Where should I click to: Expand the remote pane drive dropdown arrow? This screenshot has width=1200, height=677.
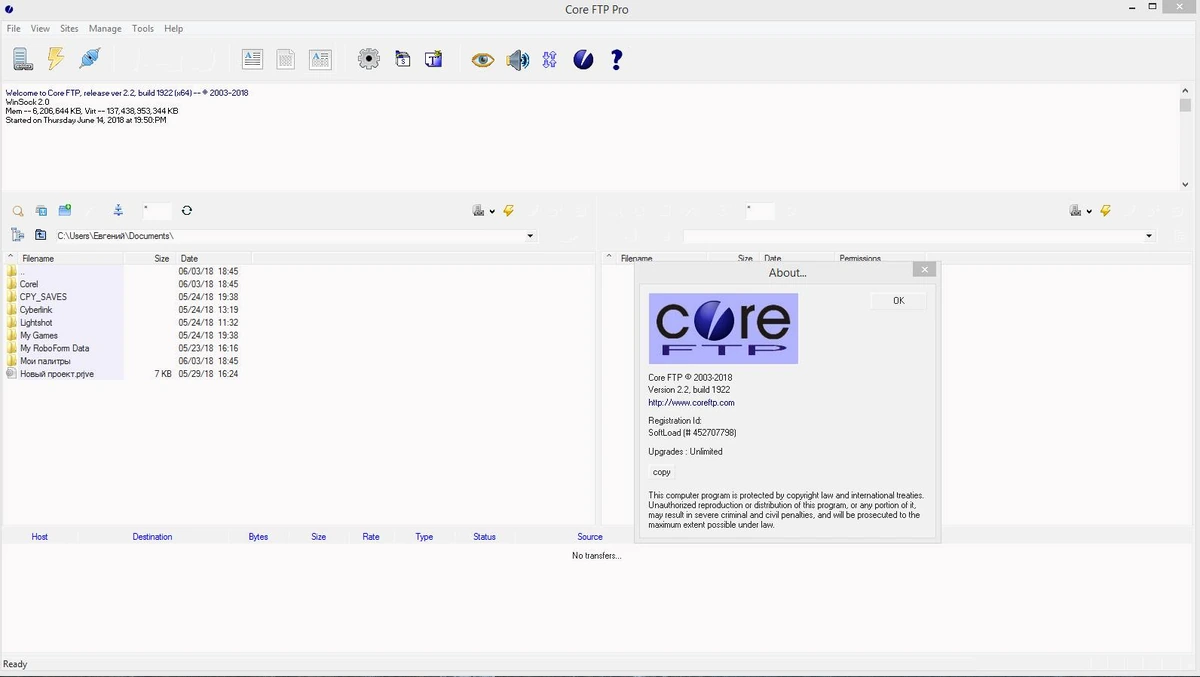tap(1089, 211)
